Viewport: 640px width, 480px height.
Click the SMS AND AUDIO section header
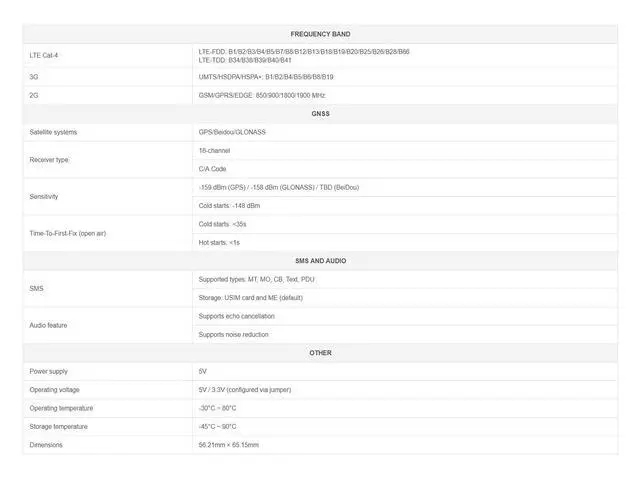[320, 261]
